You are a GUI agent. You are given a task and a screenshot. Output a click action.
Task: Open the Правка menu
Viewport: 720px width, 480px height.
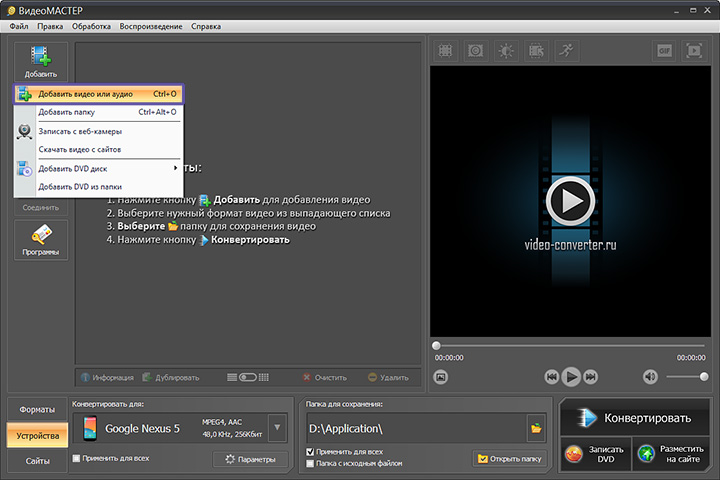[50, 26]
